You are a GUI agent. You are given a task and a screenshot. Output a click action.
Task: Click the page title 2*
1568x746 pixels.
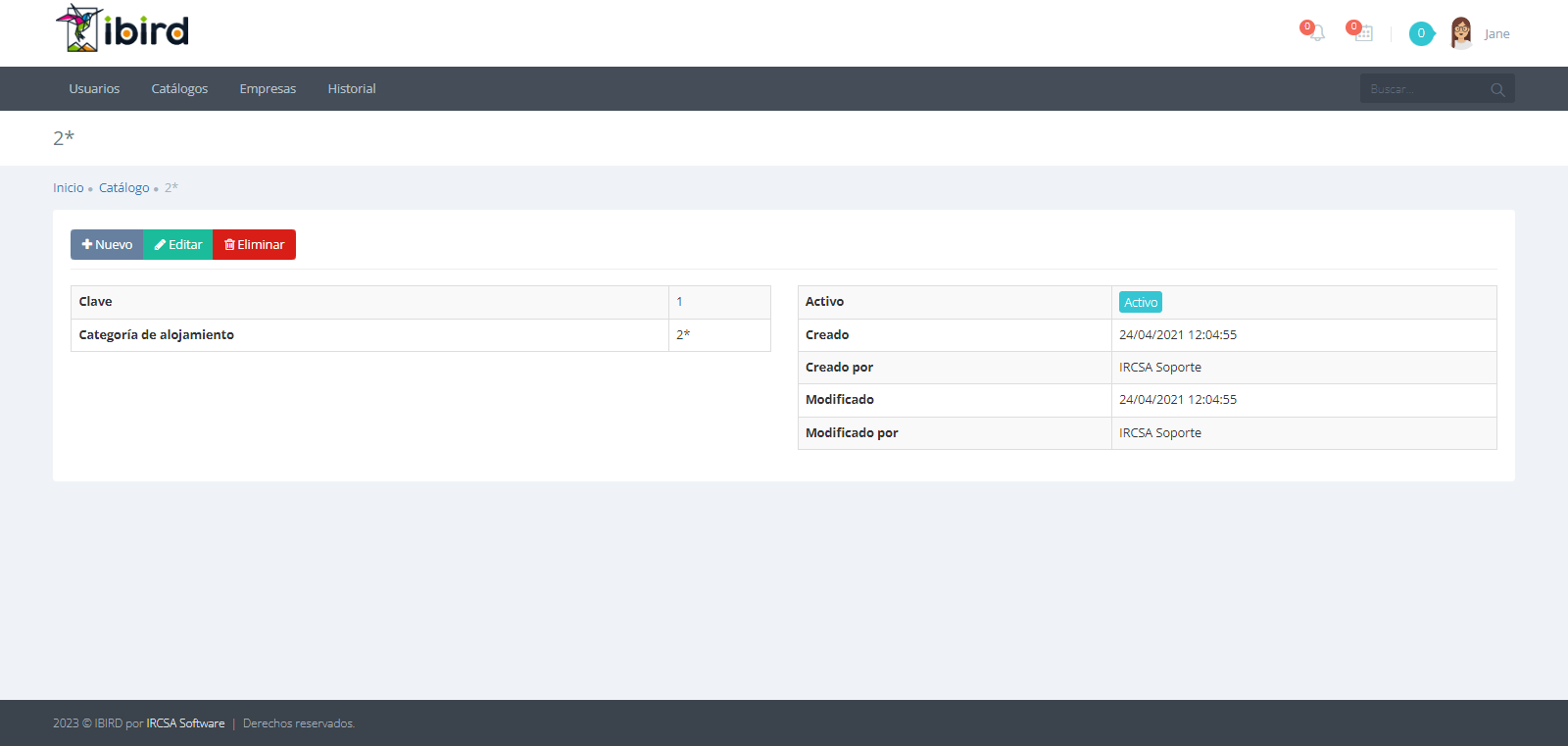64,137
